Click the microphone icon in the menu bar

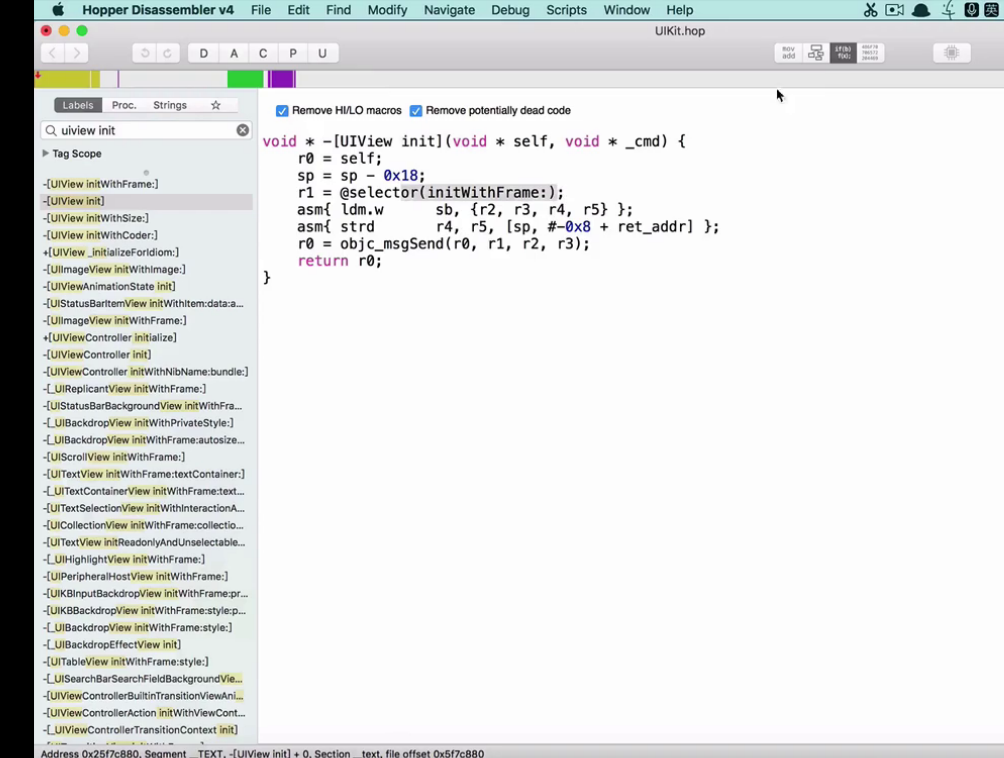(971, 10)
